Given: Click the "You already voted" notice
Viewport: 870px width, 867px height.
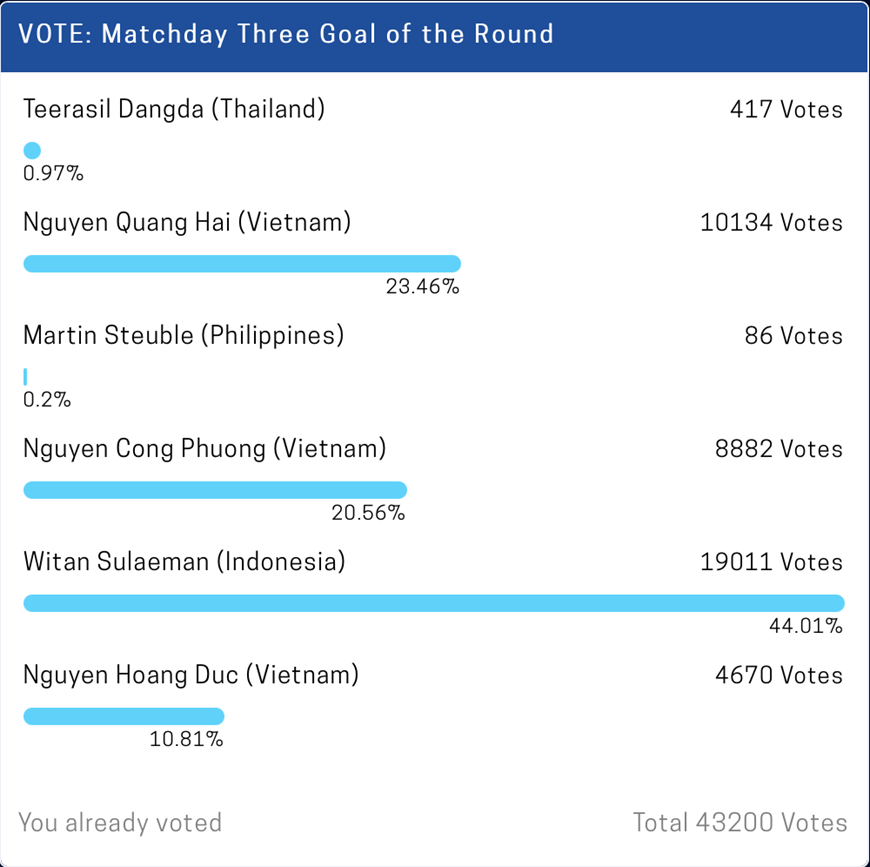Looking at the screenshot, I should tap(120, 823).
